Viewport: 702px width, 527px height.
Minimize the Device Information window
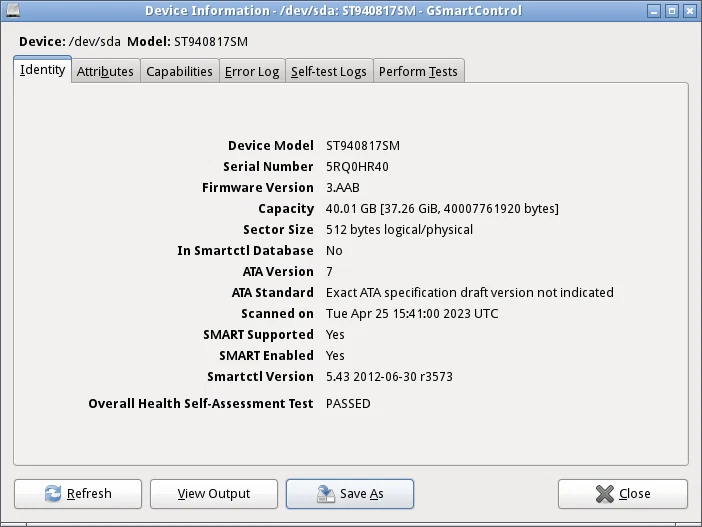click(654, 11)
